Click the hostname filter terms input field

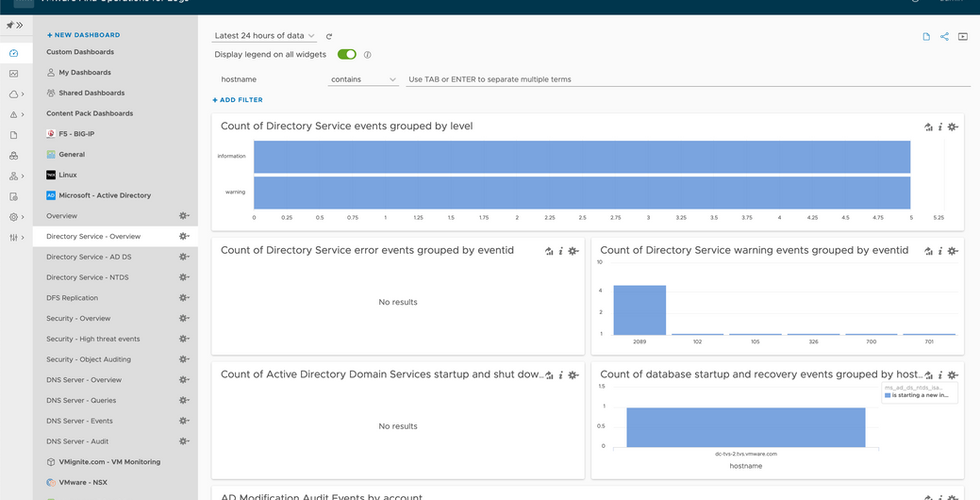(680, 79)
